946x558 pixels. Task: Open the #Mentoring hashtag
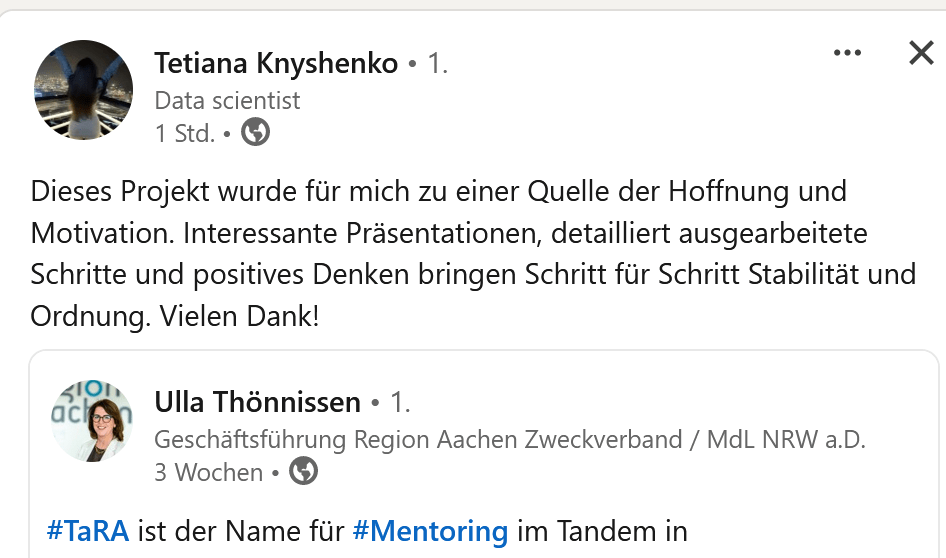tap(430, 531)
